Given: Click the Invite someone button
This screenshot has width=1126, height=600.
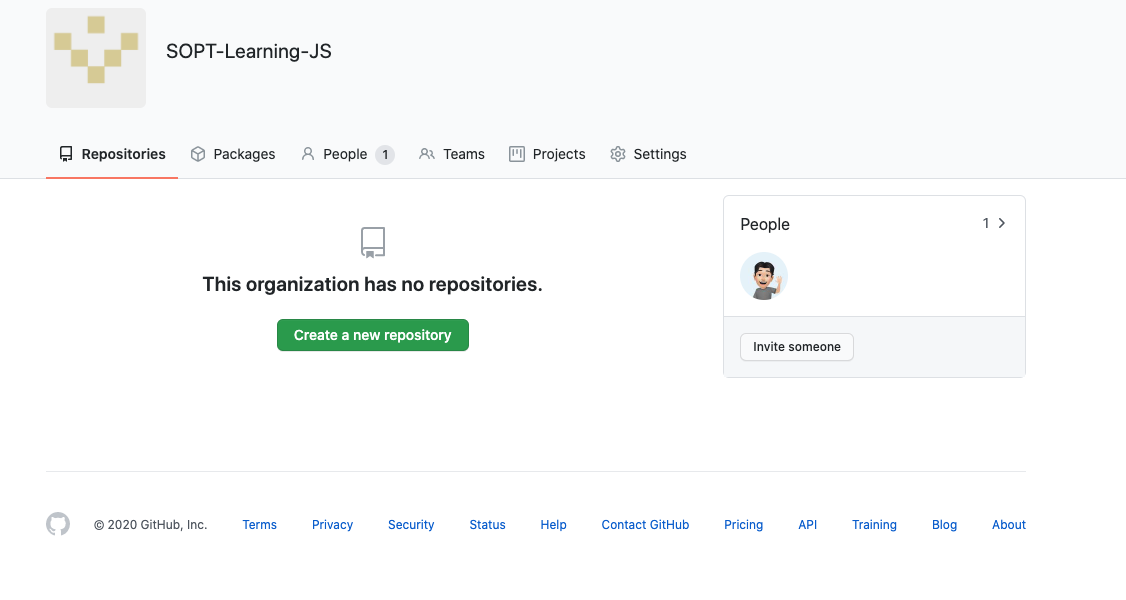Looking at the screenshot, I should pos(796,347).
